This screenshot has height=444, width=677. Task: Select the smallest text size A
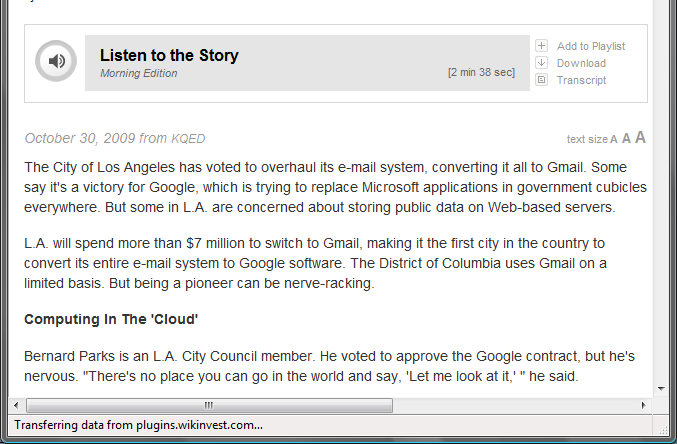[x=614, y=140]
